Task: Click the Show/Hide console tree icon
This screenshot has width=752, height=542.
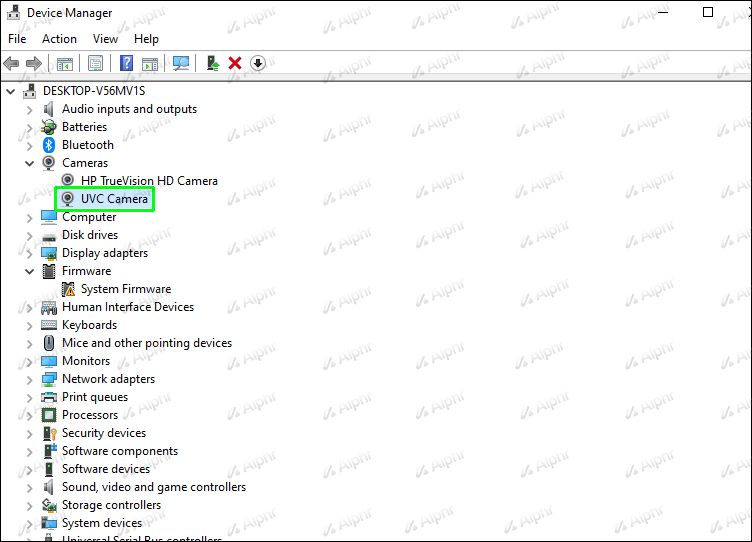Action: pyautogui.click(x=65, y=63)
